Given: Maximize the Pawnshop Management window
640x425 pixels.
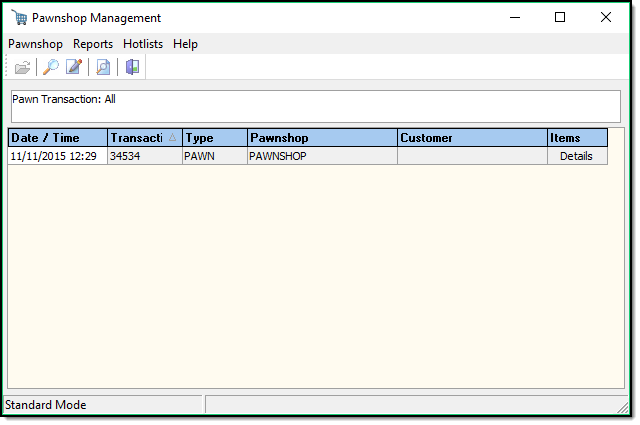Looking at the screenshot, I should click(x=559, y=18).
